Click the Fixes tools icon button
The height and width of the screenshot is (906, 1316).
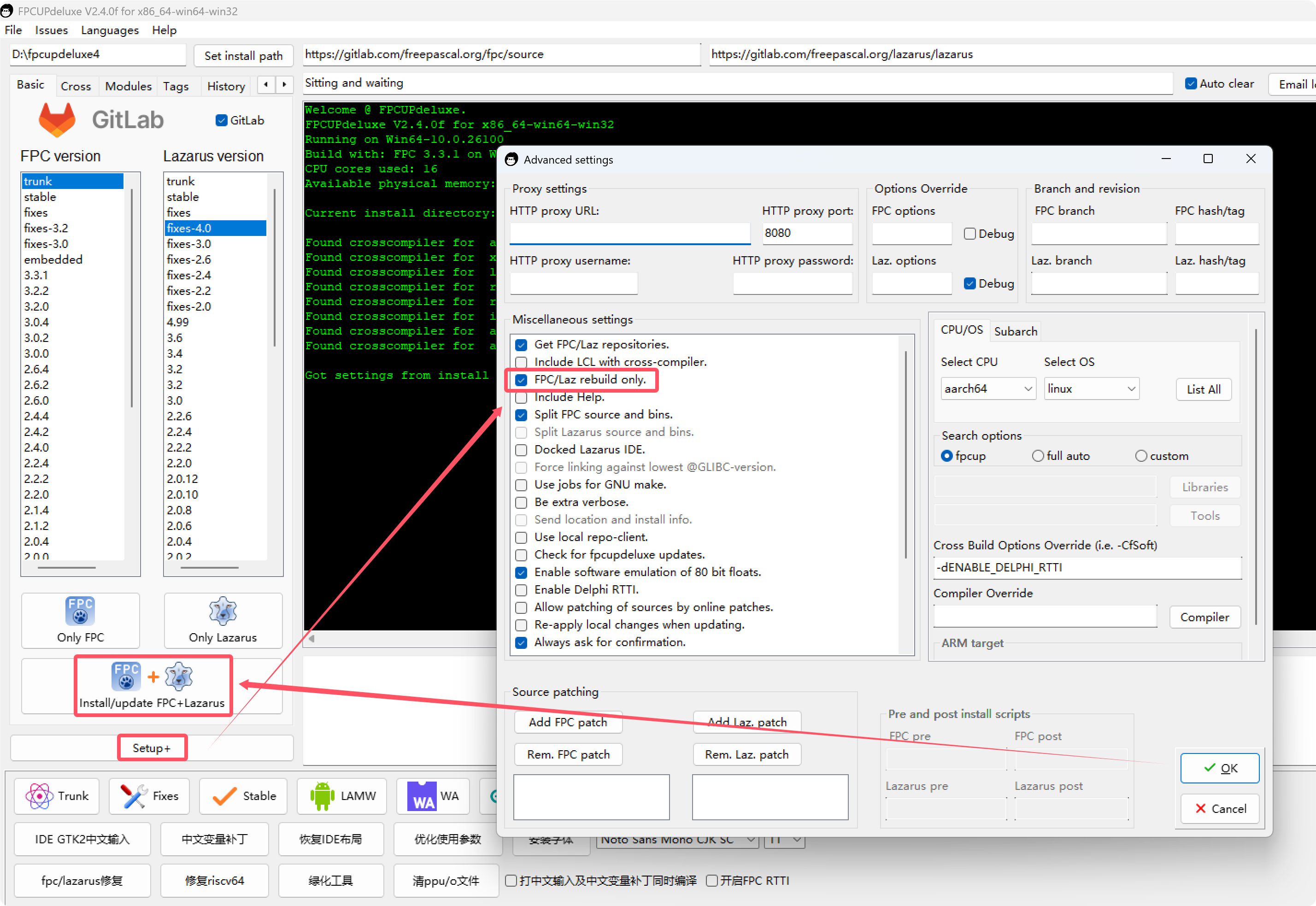point(150,796)
